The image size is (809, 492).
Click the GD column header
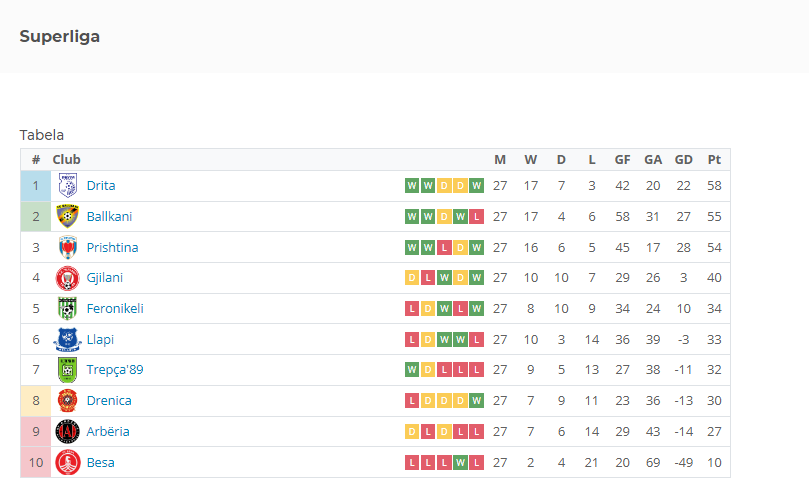tap(684, 160)
